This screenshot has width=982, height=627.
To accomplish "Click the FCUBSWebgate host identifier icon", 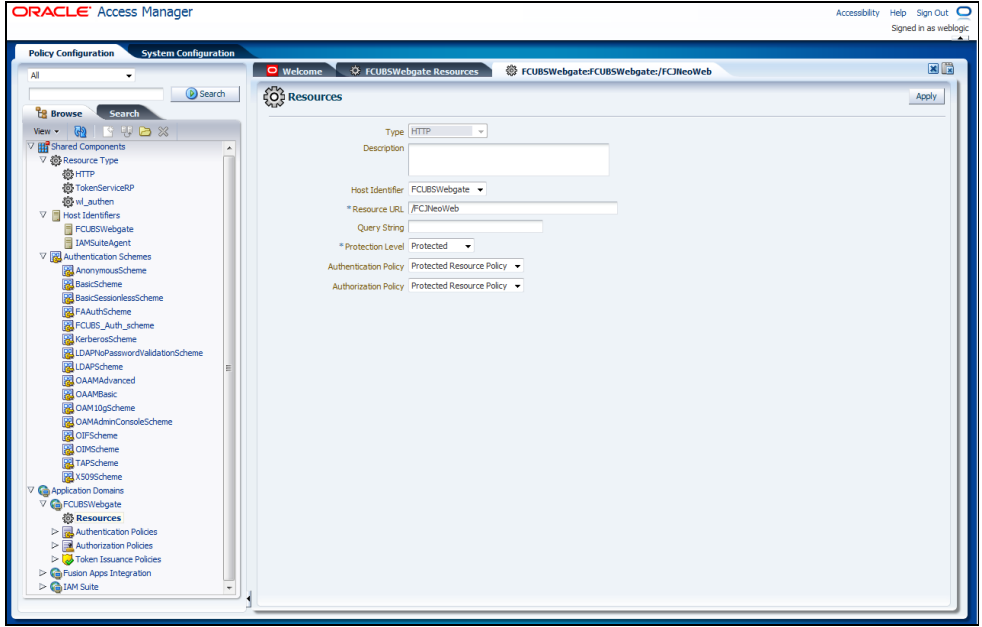I will (68, 229).
